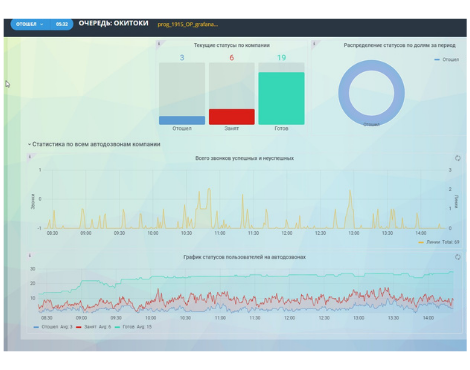Click the Отошел label under the blue bar

[x=182, y=128]
